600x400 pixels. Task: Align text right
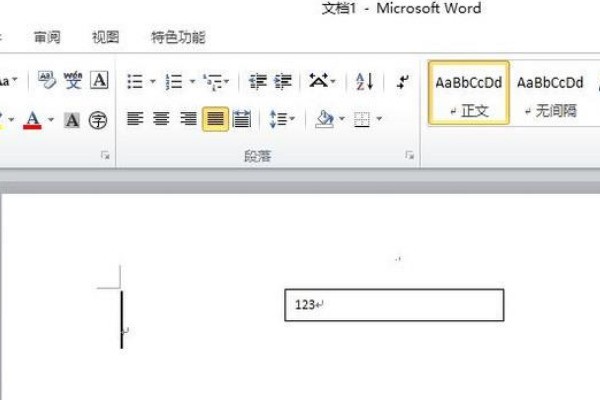click(188, 119)
